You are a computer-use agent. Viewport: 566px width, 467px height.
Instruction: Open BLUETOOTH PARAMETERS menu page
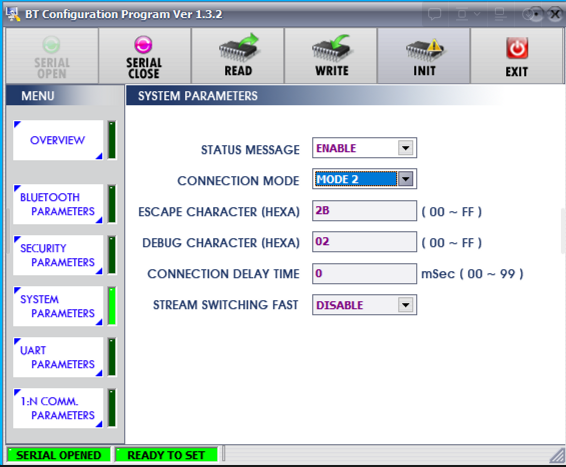[58, 204]
